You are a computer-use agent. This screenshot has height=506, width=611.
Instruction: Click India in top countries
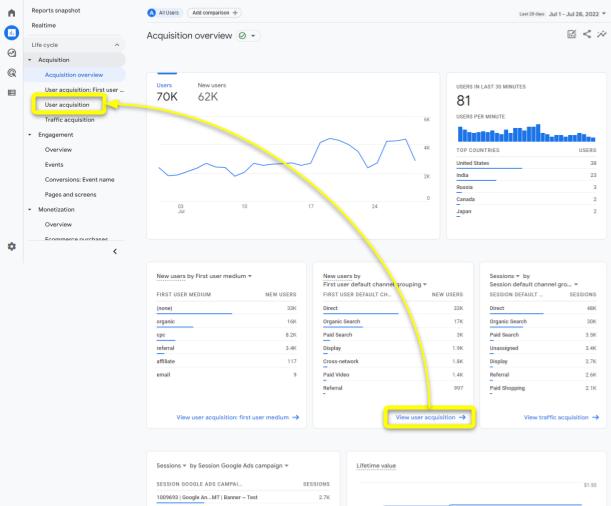click(526, 175)
